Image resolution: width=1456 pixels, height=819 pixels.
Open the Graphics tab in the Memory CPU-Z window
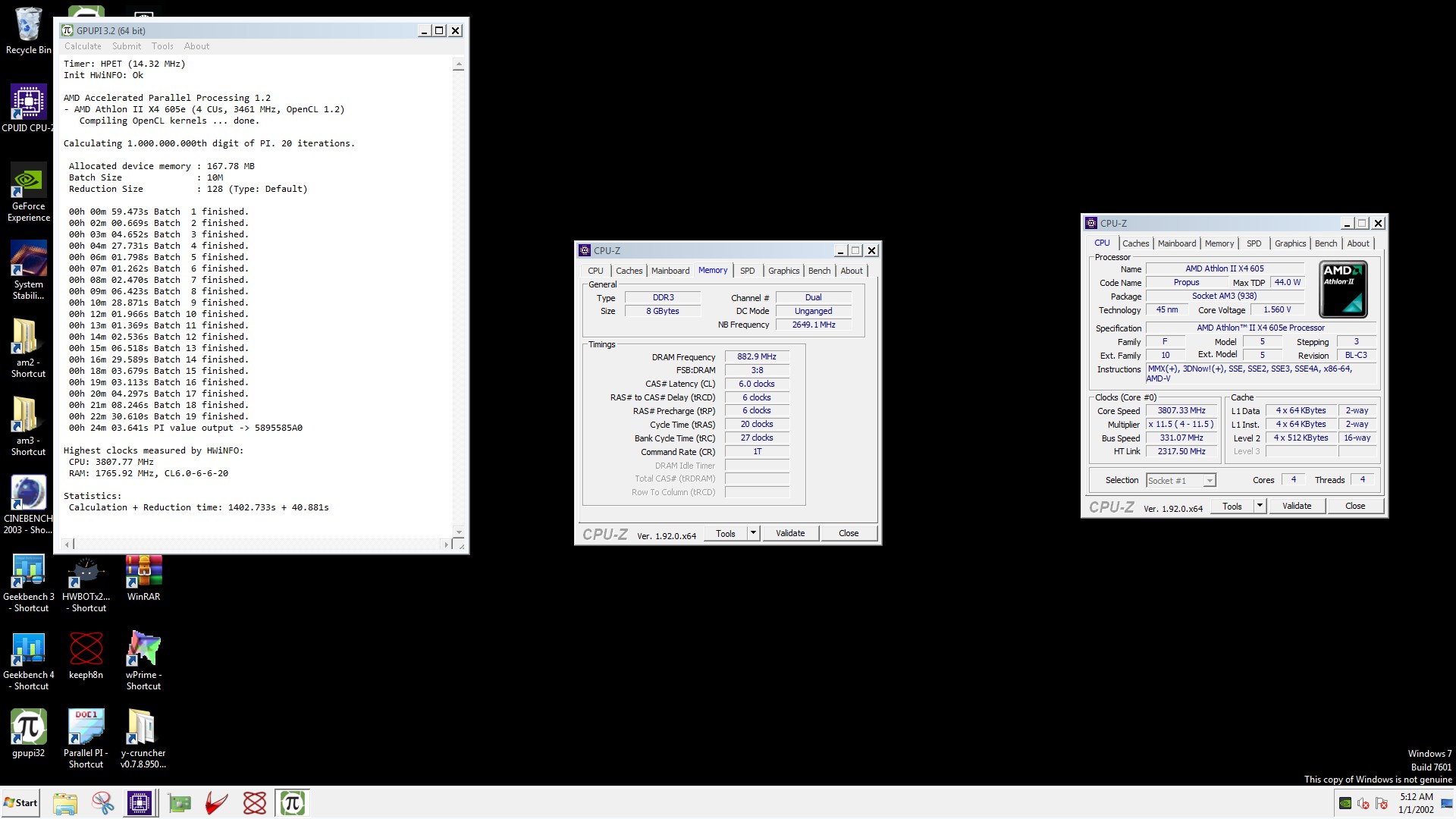pyautogui.click(x=783, y=271)
